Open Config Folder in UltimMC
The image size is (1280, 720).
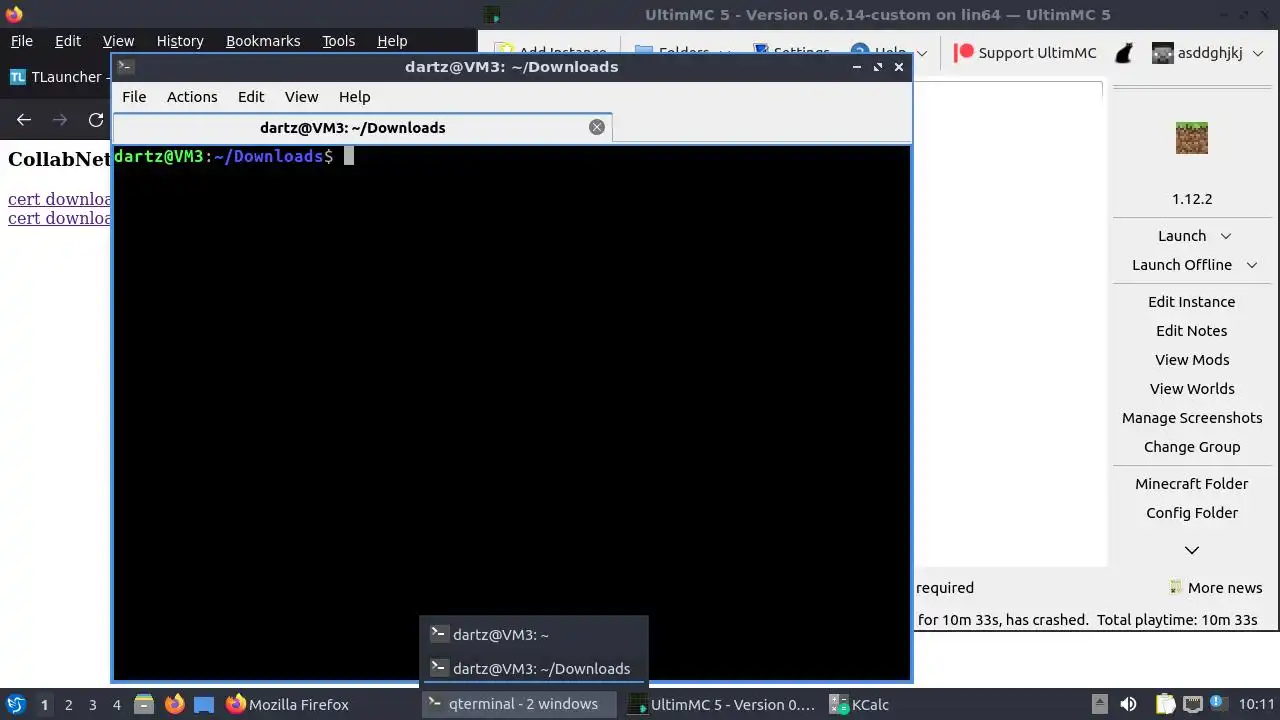[1192, 513]
